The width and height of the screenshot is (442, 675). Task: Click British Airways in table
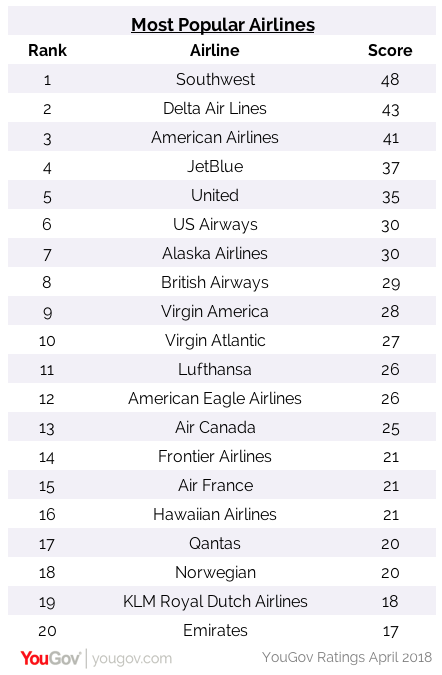click(x=215, y=283)
